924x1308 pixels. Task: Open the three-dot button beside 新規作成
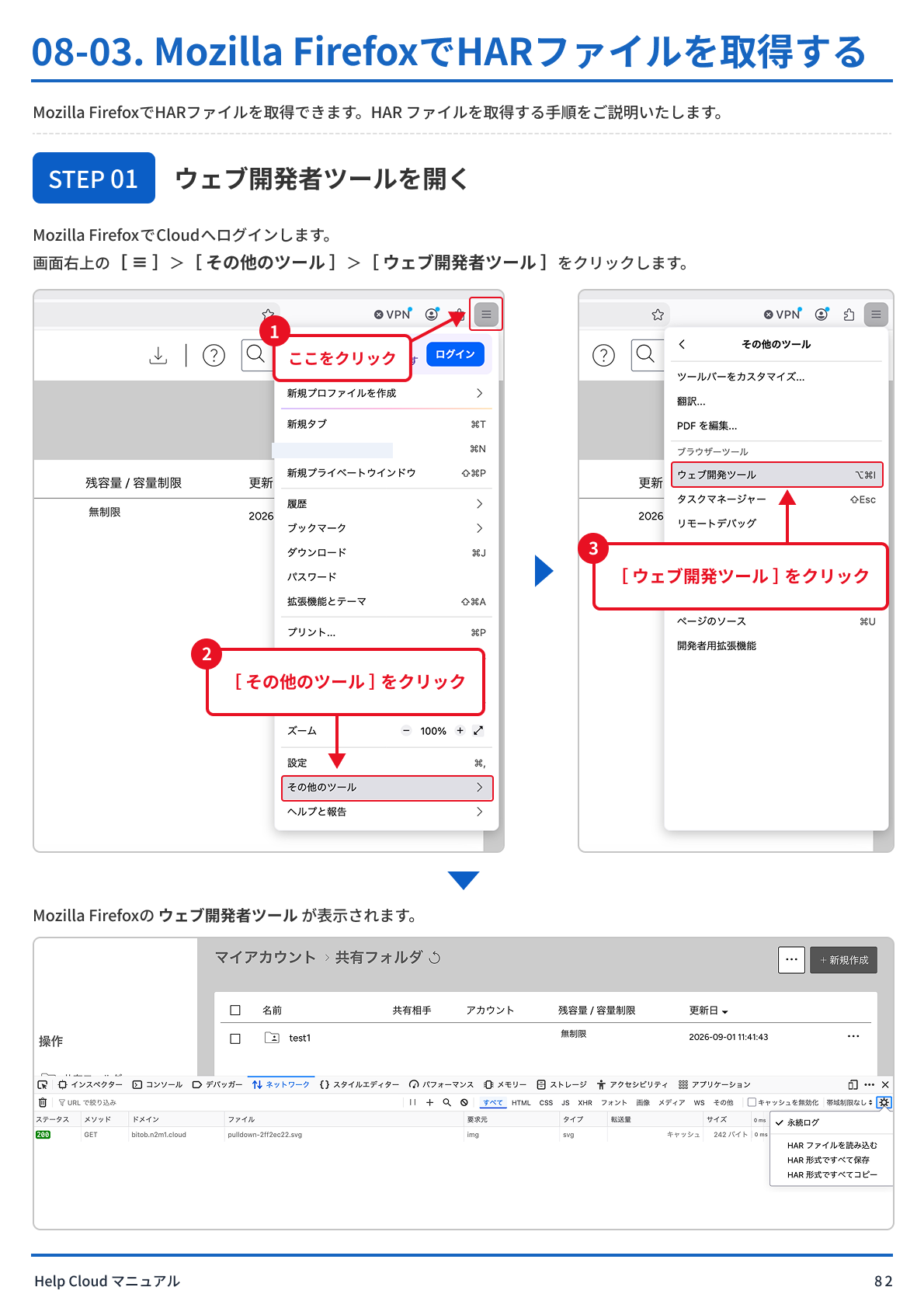tap(791, 960)
